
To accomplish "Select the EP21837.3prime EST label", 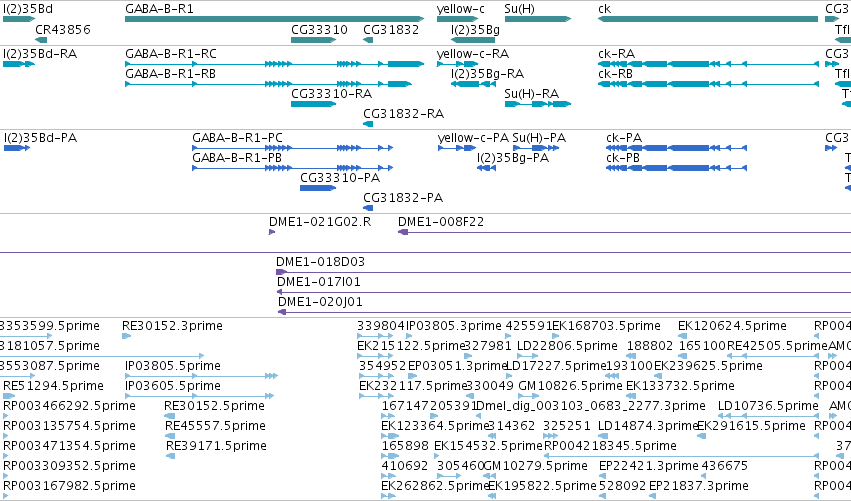I will click(x=698, y=486).
